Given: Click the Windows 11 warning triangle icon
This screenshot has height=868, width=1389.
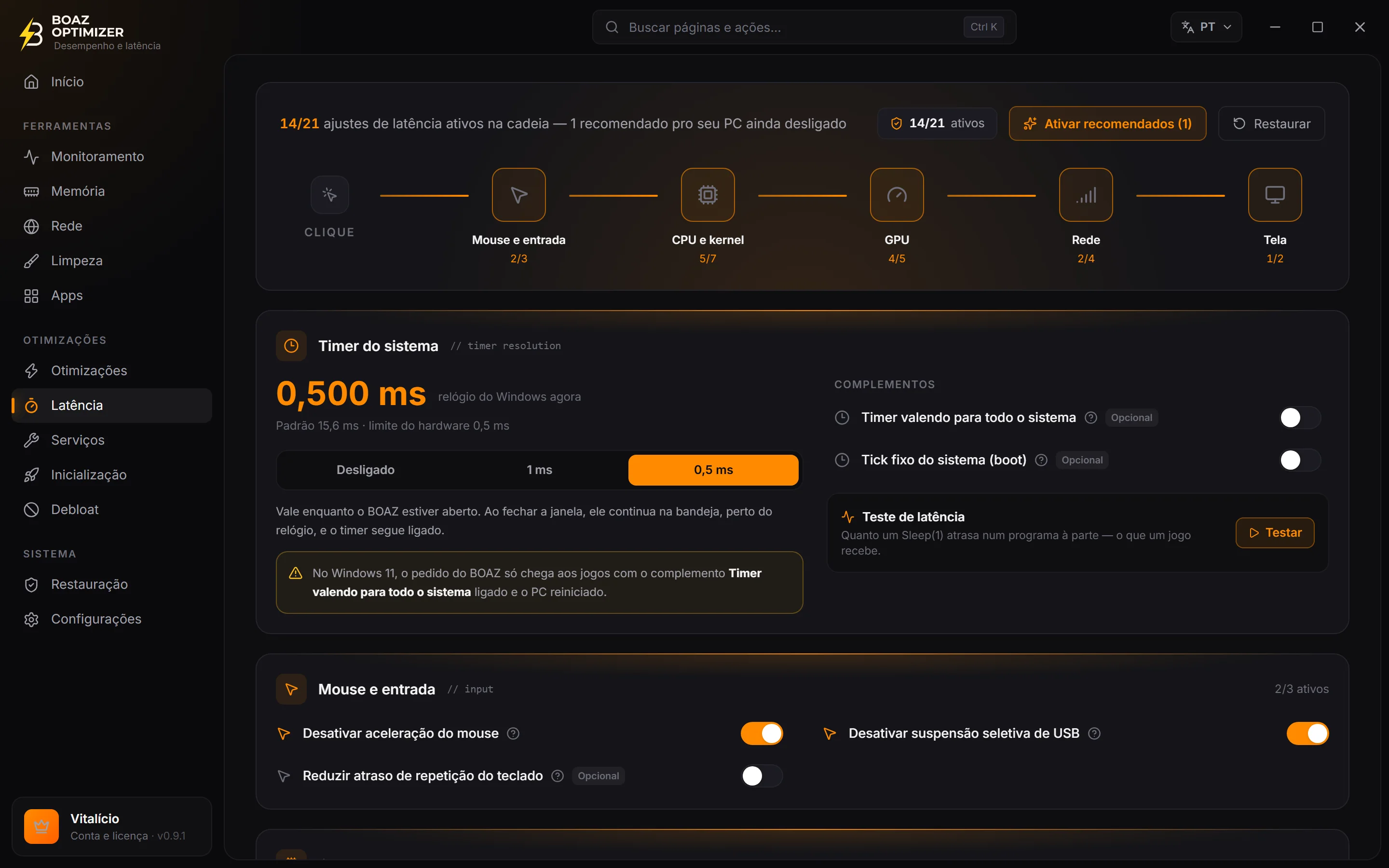Looking at the screenshot, I should tap(296, 573).
